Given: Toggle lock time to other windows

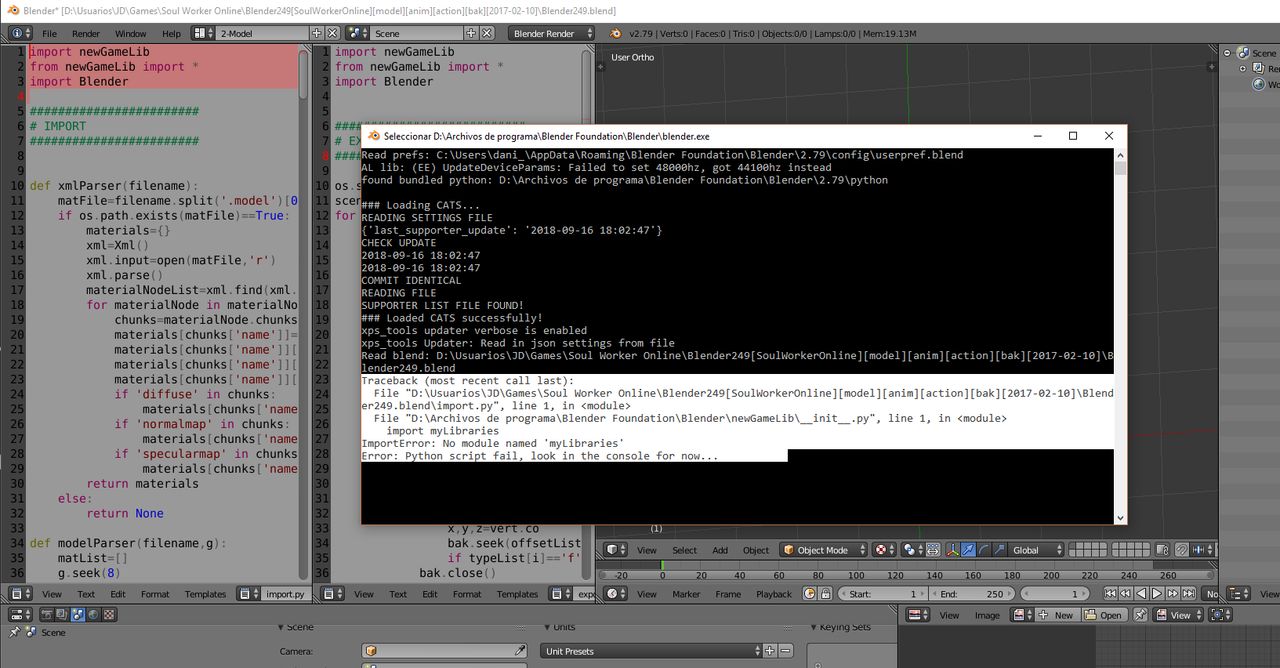Looking at the screenshot, I should (826, 593).
